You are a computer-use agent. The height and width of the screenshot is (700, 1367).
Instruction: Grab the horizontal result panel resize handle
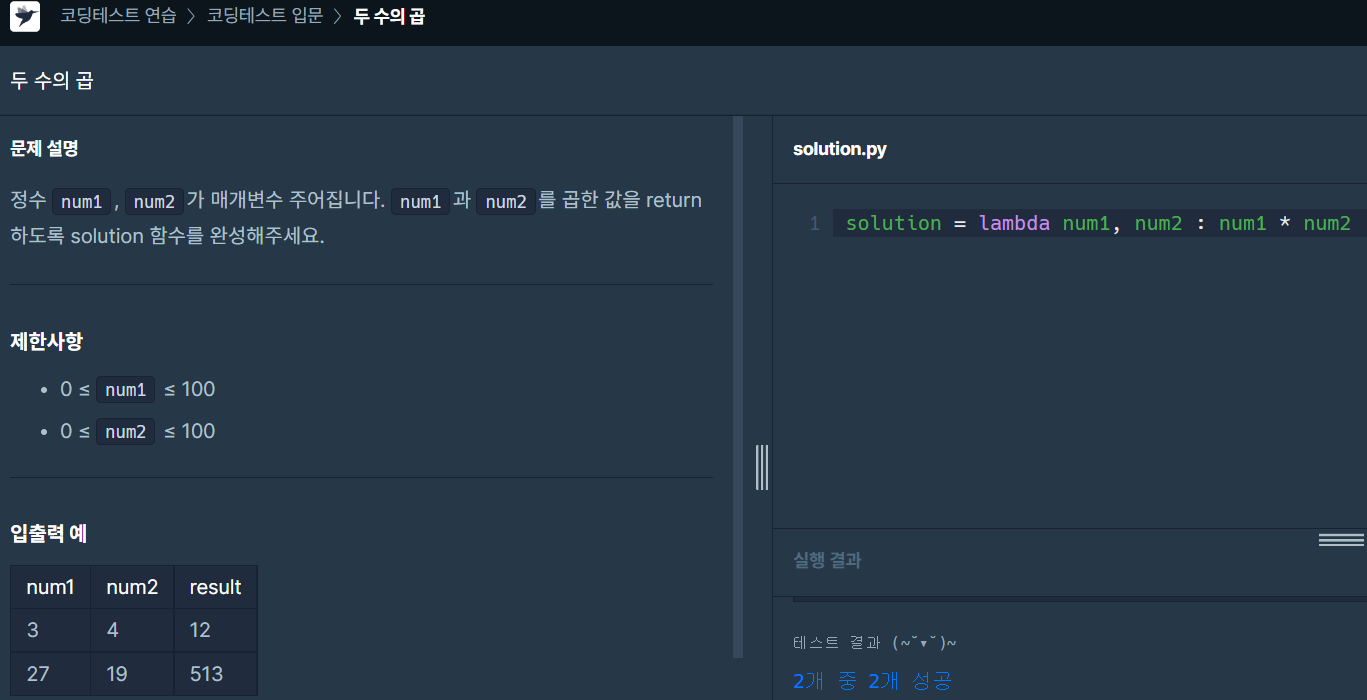tap(1341, 540)
